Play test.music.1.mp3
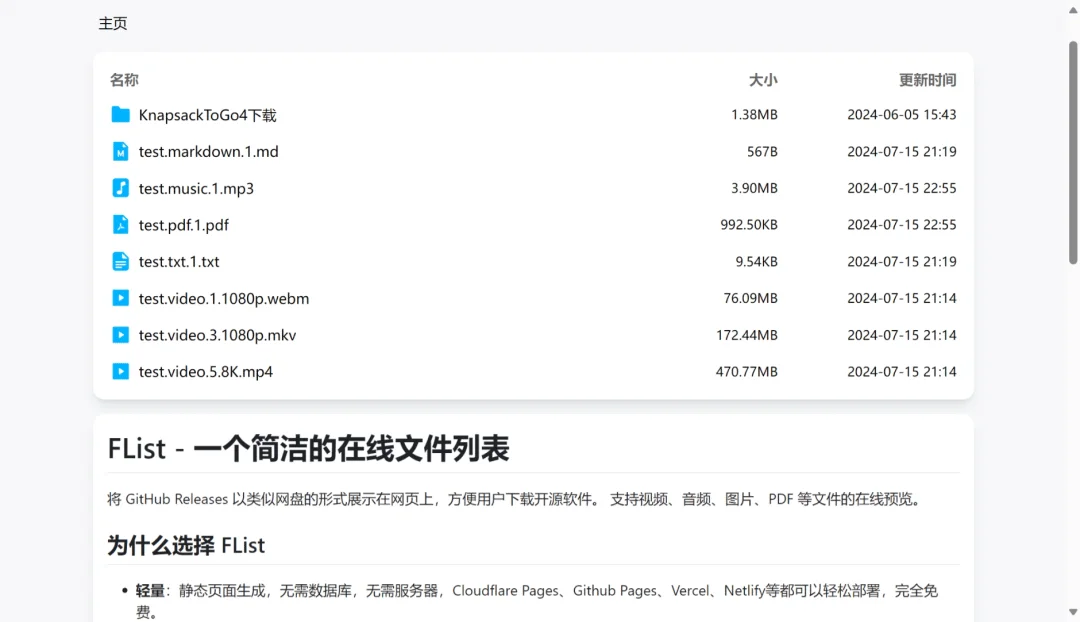The width and height of the screenshot is (1080, 622). click(x=196, y=188)
